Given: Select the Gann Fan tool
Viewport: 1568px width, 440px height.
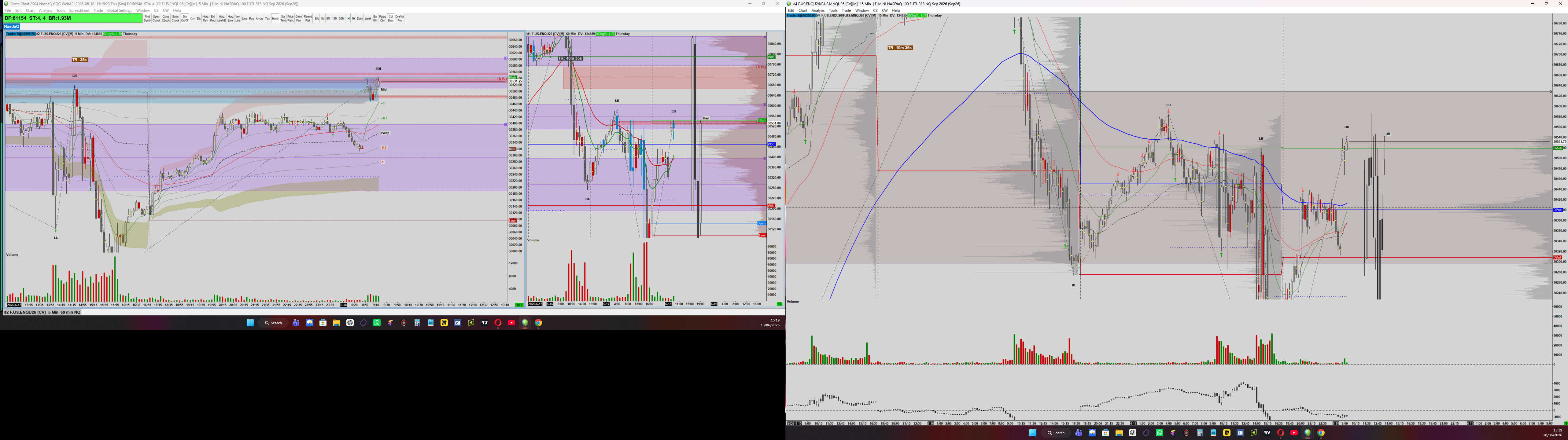Looking at the screenshot, I should (299, 19).
